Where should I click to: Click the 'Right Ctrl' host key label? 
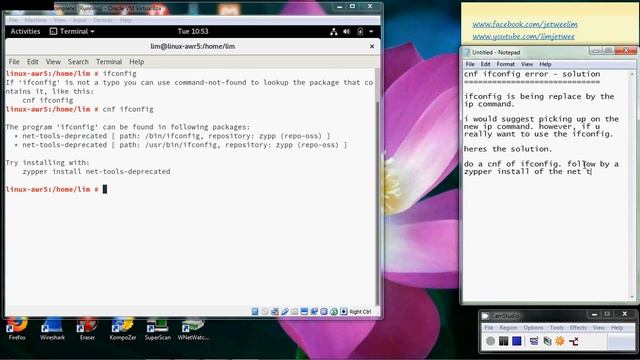(x=360, y=312)
